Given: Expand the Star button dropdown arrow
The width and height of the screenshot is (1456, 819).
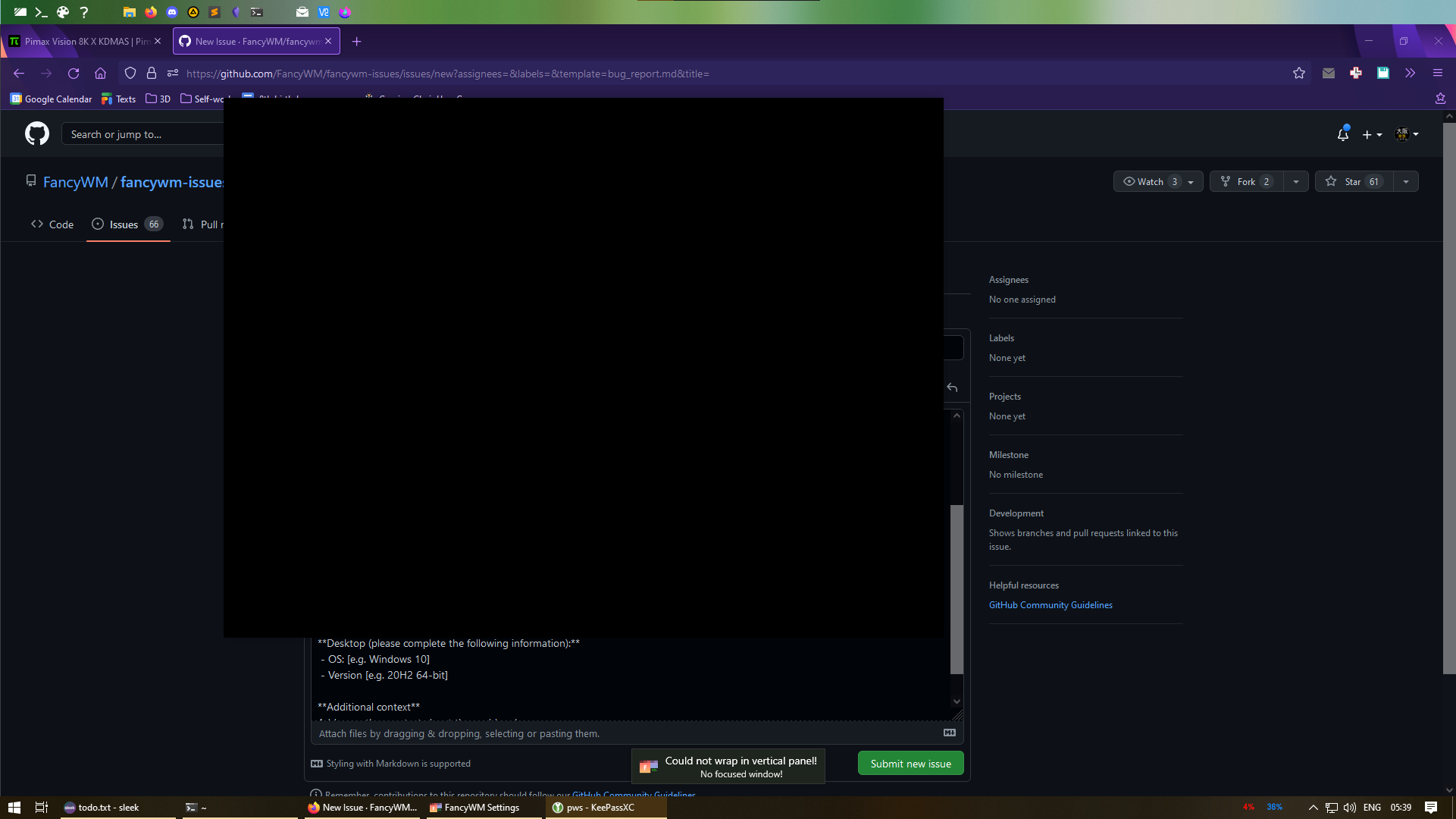Looking at the screenshot, I should coord(1406,181).
